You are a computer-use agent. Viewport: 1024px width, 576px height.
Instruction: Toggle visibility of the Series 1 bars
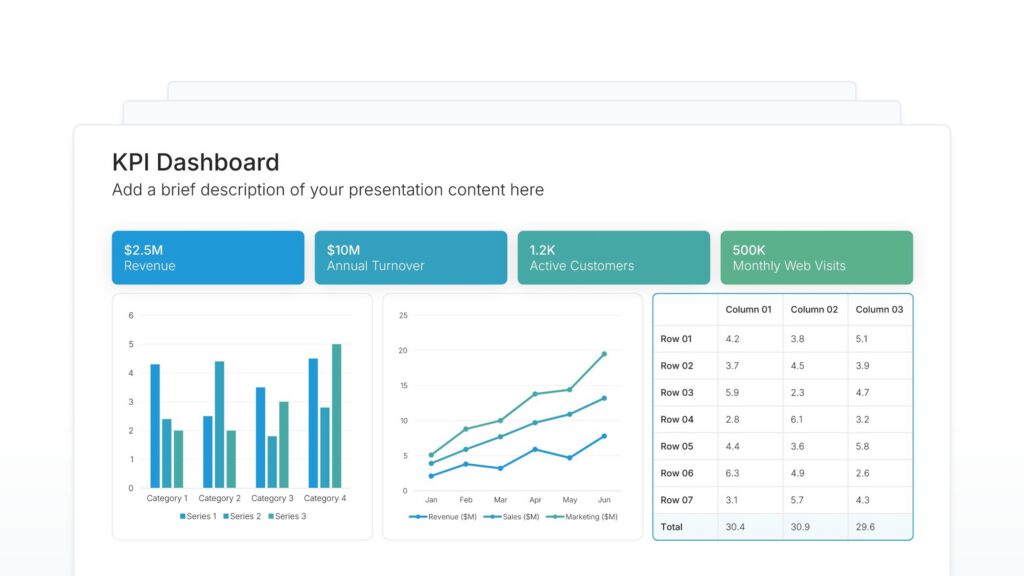[197, 516]
